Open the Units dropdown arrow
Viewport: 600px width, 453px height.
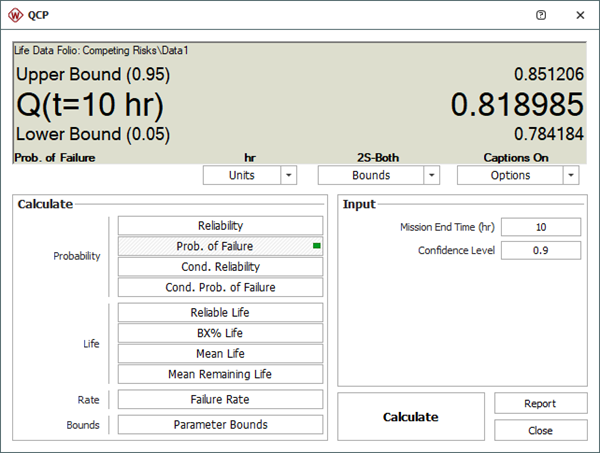coord(289,175)
